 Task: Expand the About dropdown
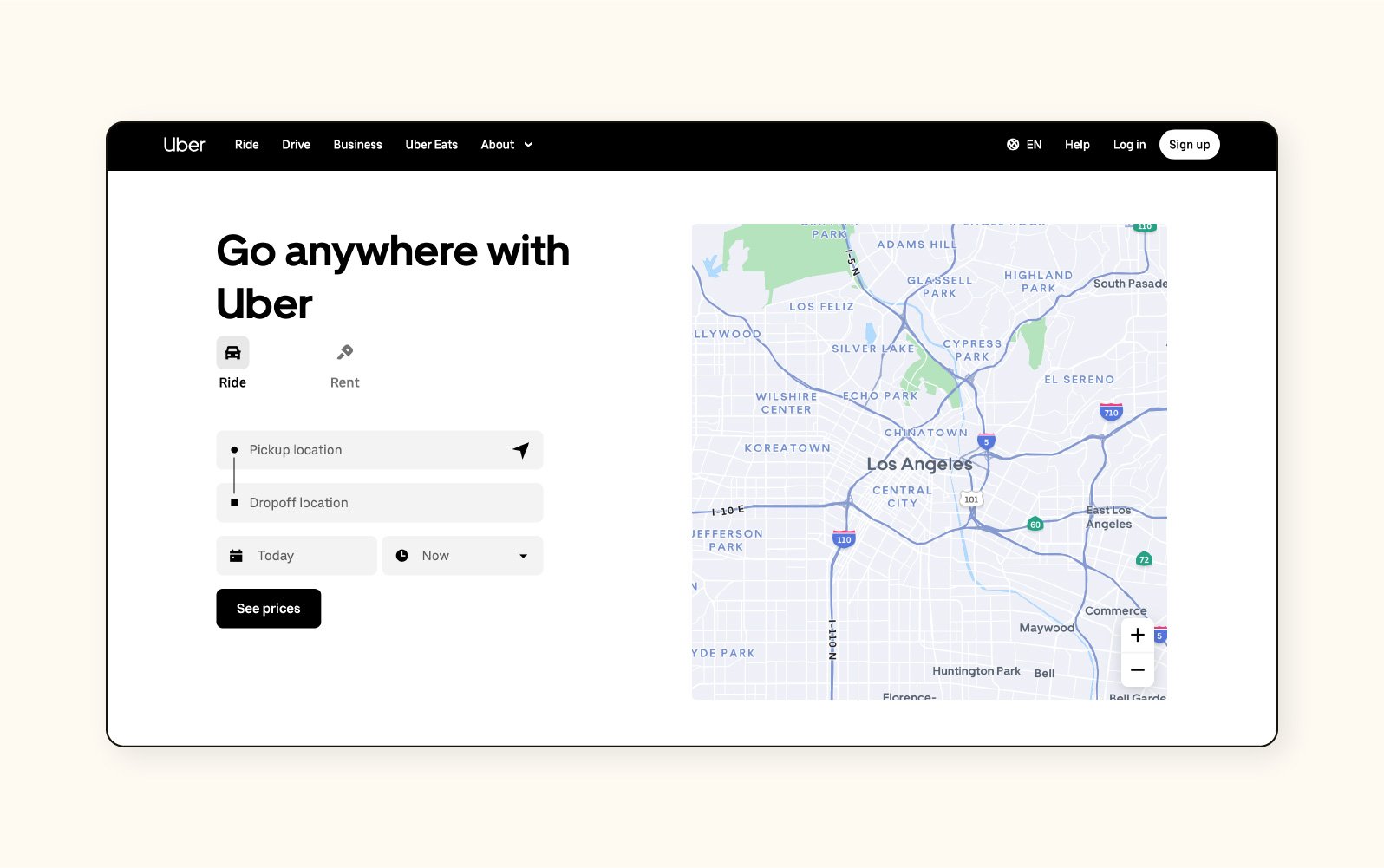[506, 145]
